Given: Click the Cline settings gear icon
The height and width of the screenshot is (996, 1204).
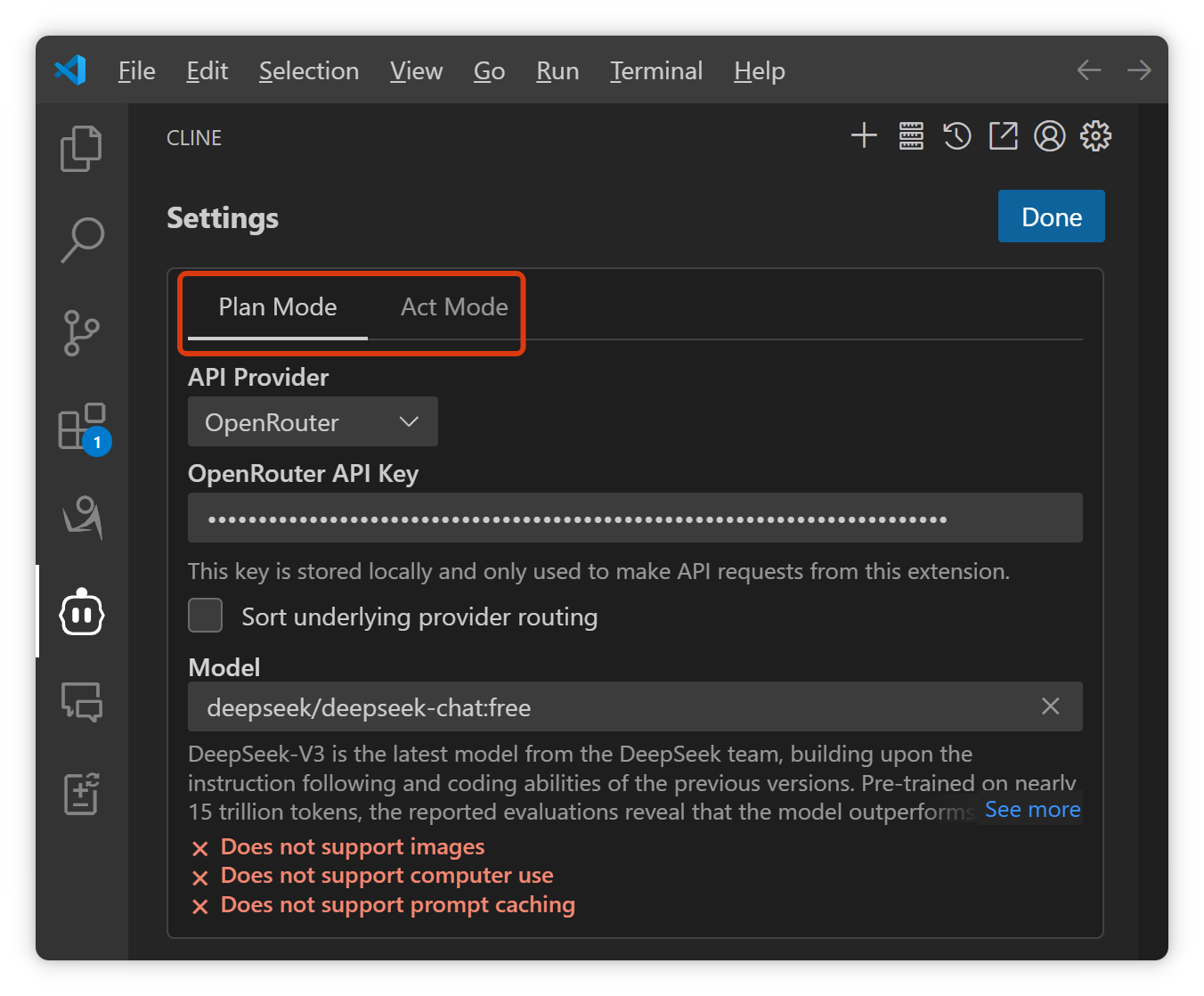Looking at the screenshot, I should click(1096, 136).
